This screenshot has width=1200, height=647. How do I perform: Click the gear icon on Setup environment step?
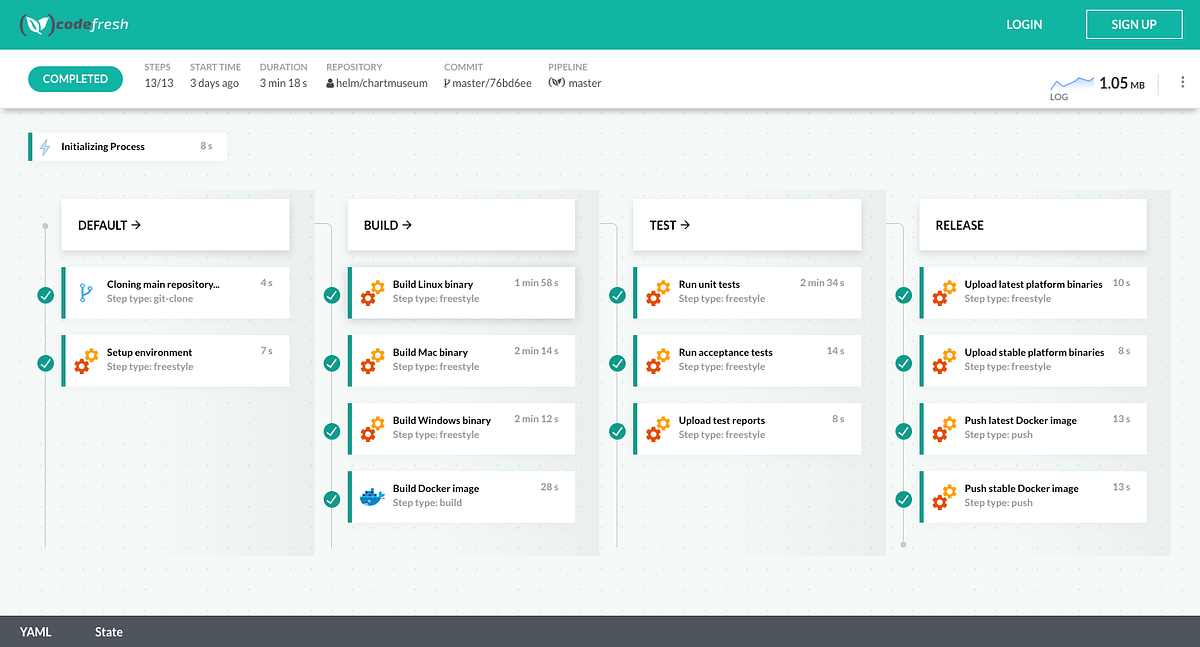[85, 360]
